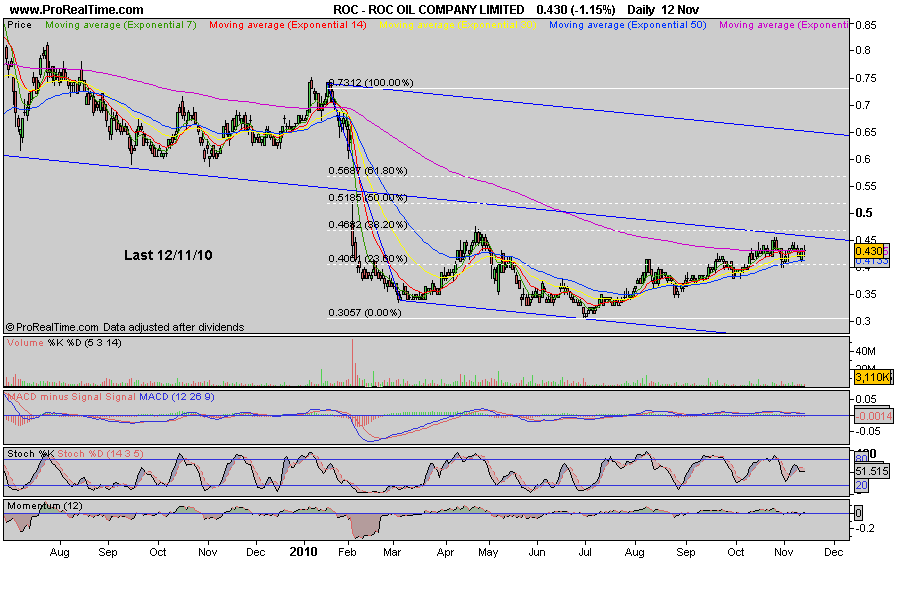This screenshot has height=600, width=900.
Task: Select the Moving average (Exponential 50) legend entry
Action: pos(627,25)
